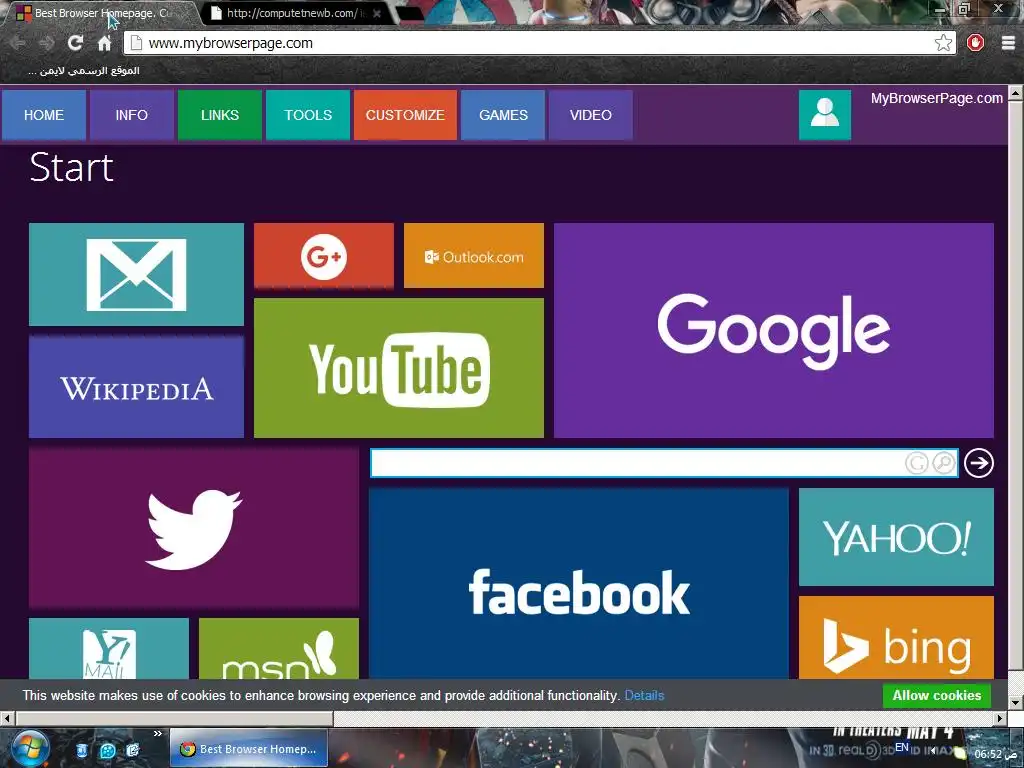Go back with the browser back arrow
The height and width of the screenshot is (768, 1024).
click(18, 43)
